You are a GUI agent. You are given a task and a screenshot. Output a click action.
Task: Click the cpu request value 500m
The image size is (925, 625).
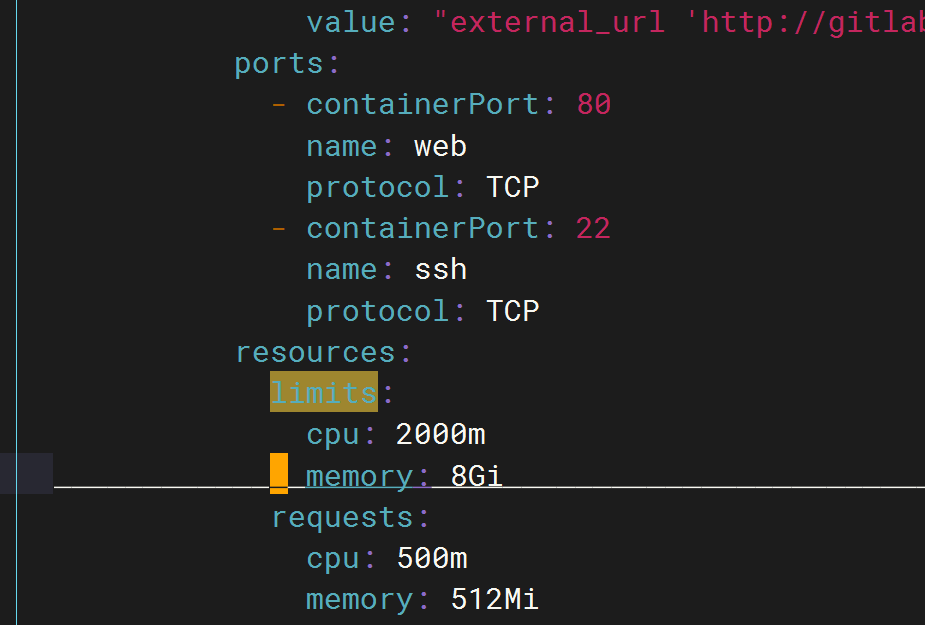[x=432, y=558]
